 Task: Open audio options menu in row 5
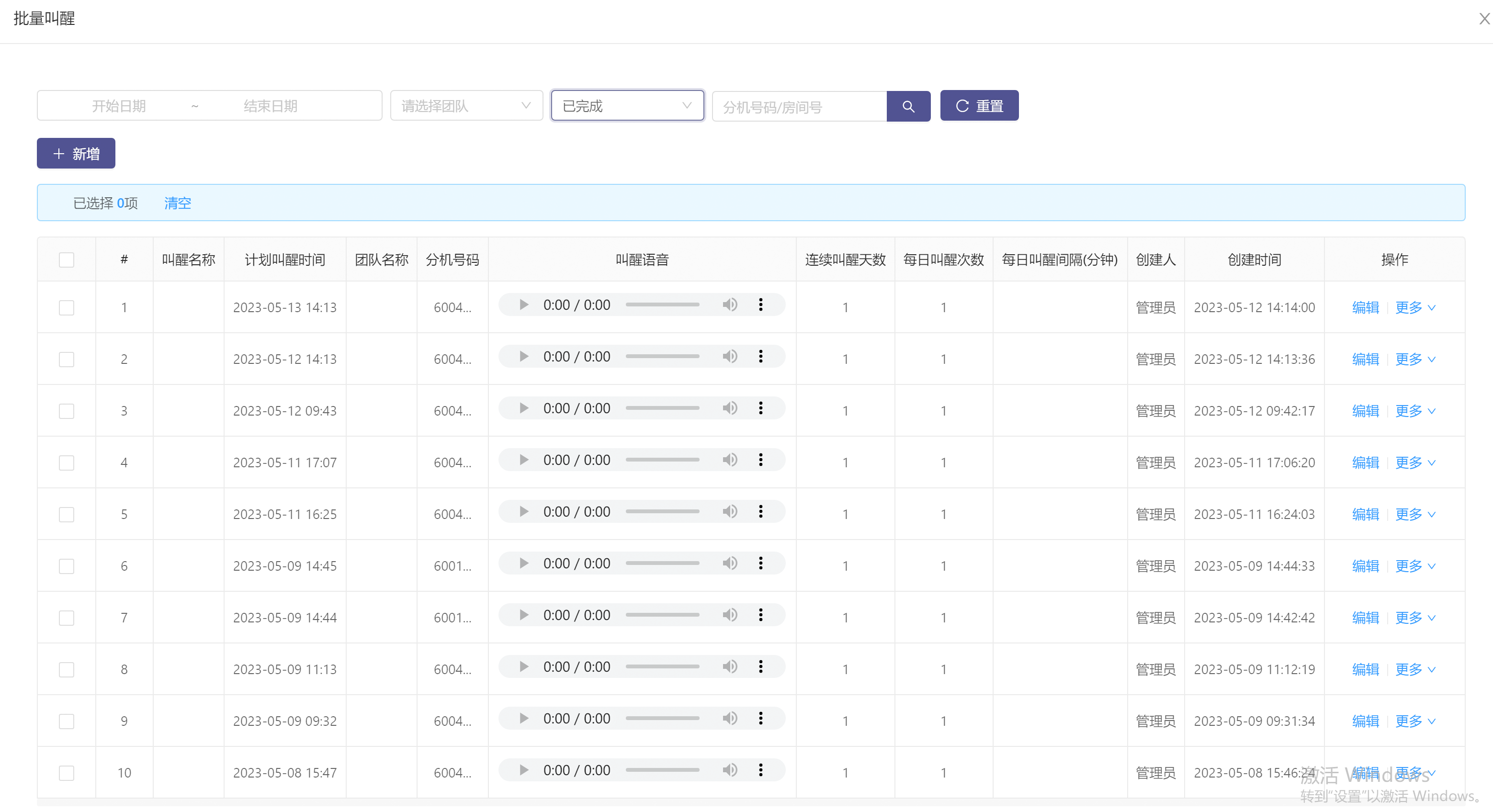pyautogui.click(x=760, y=512)
